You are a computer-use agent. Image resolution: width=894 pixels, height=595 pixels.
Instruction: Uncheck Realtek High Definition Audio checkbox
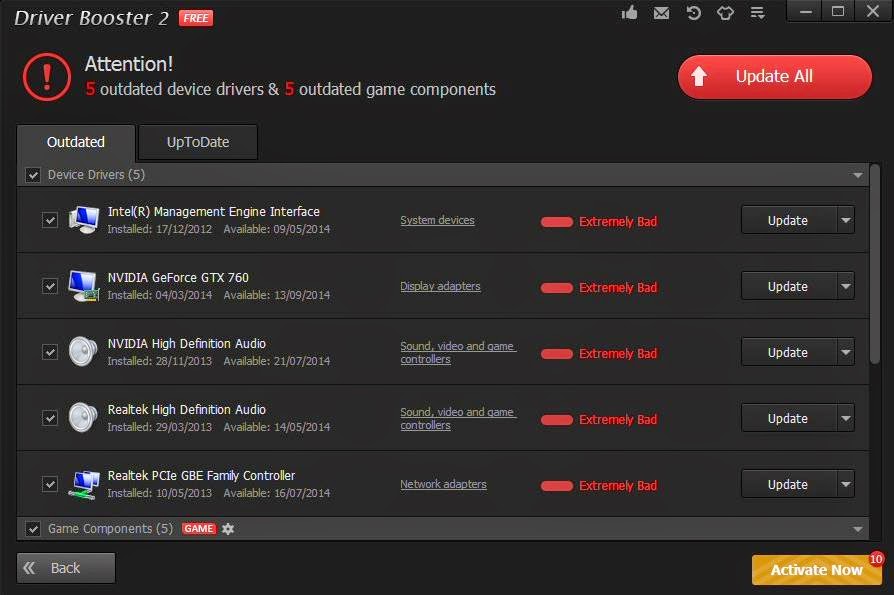click(x=50, y=418)
